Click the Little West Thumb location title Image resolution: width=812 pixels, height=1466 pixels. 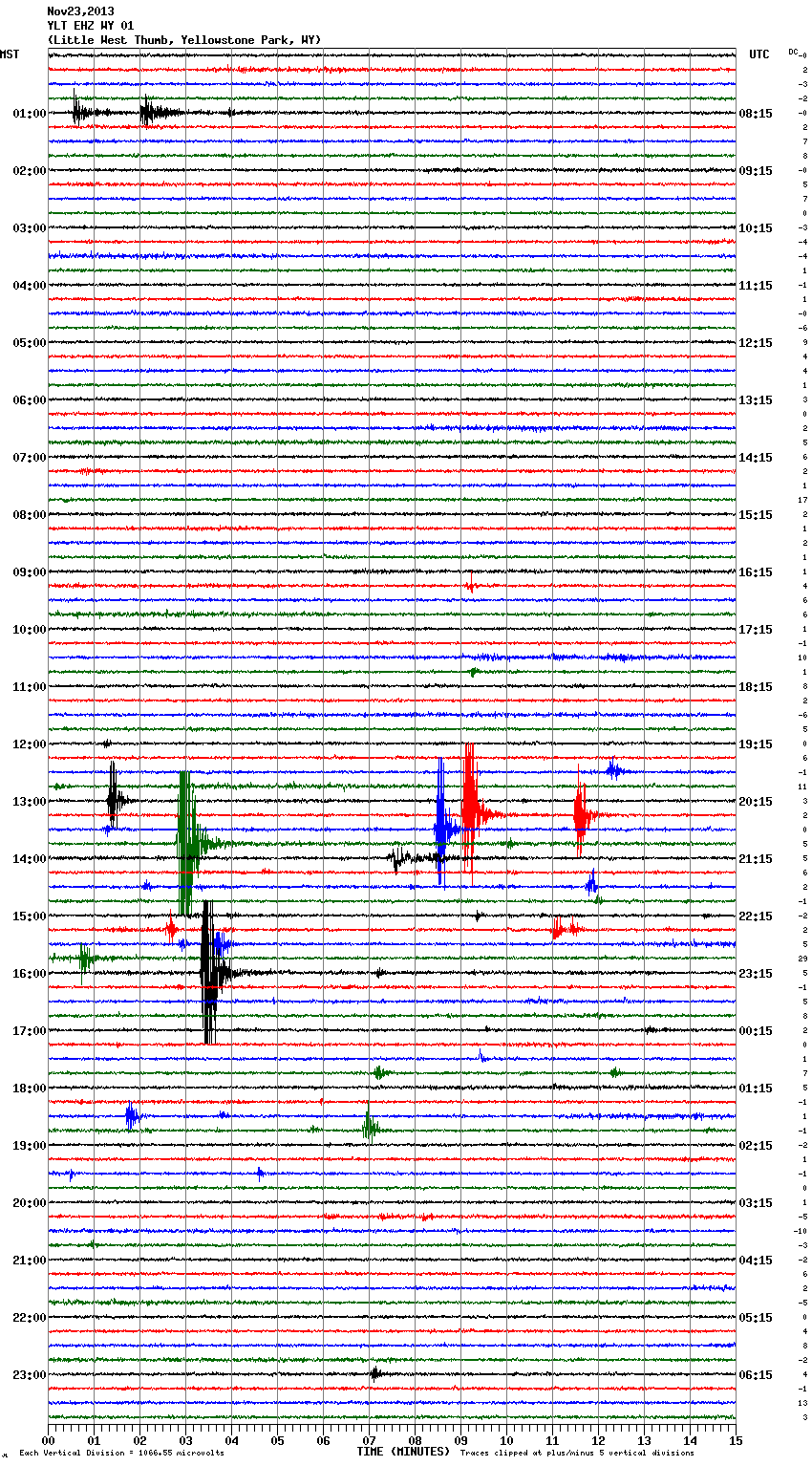184,40
